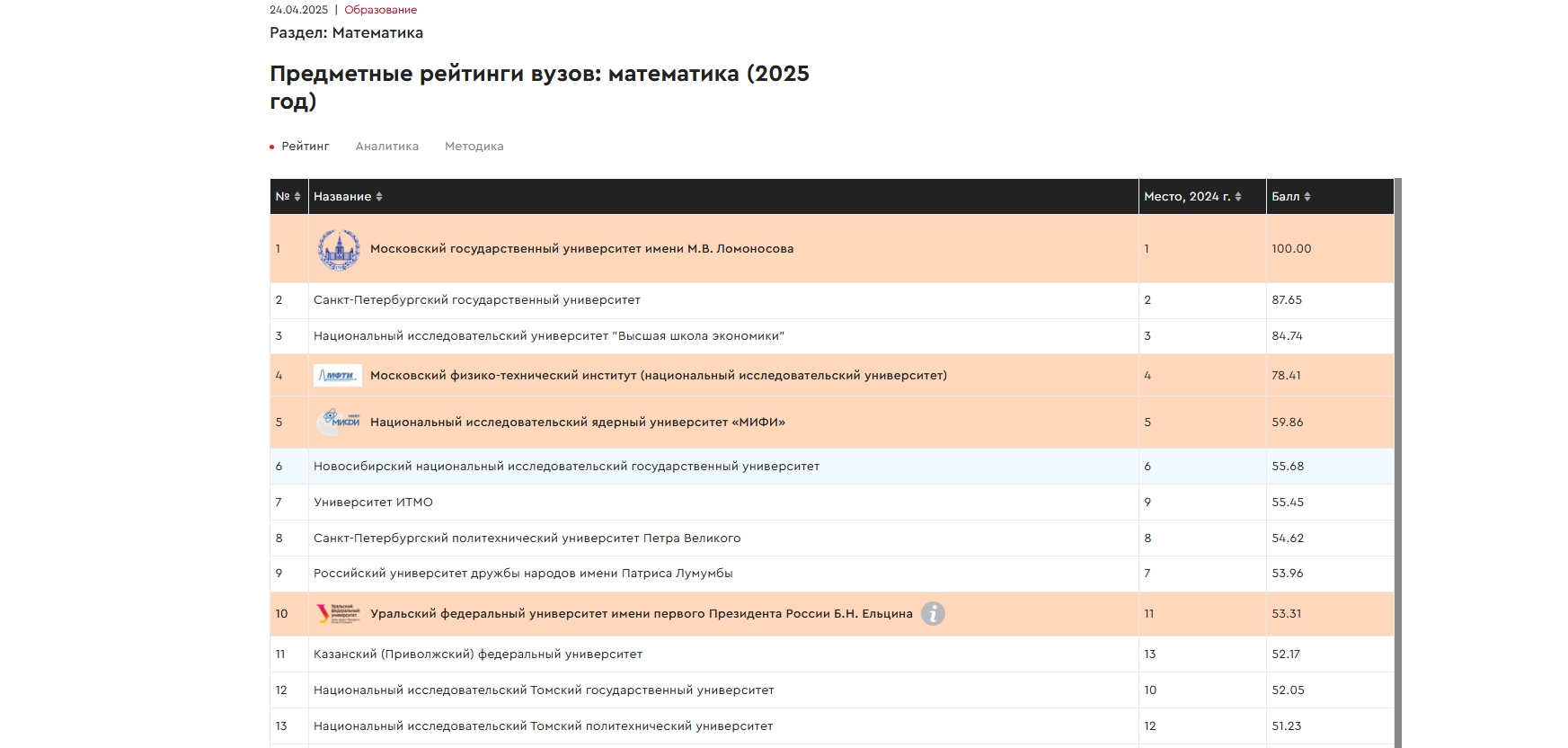Sort by Название column arrows

[x=379, y=197]
